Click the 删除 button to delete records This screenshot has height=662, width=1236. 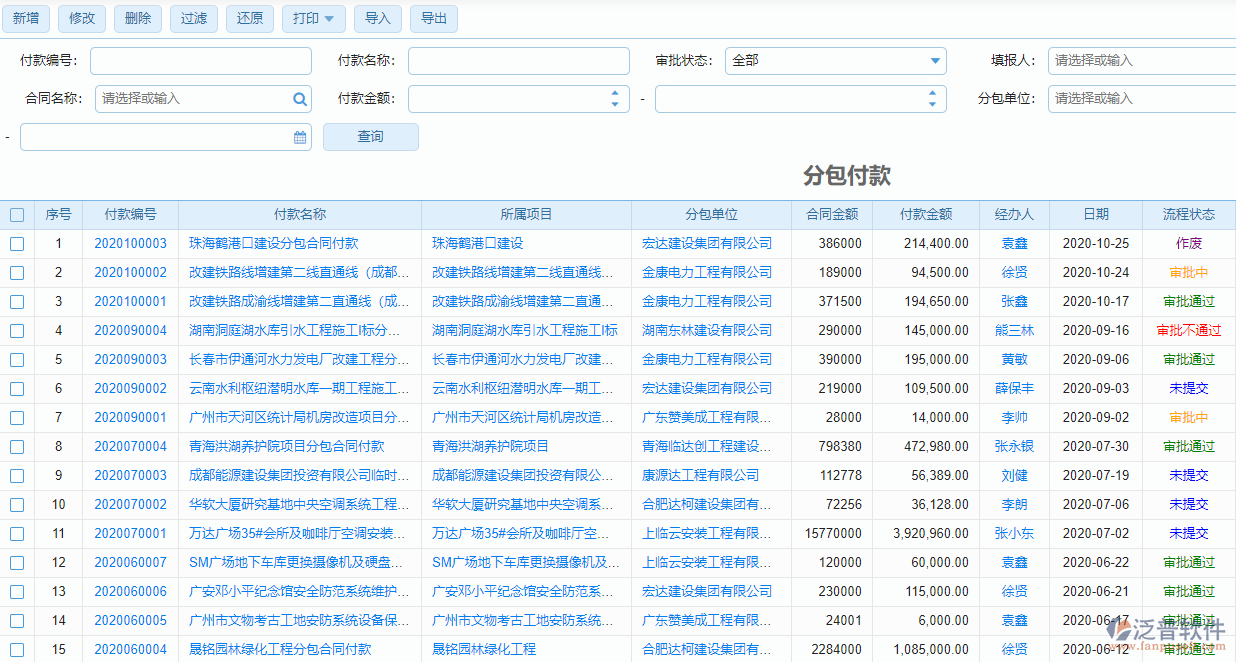[x=137, y=18]
